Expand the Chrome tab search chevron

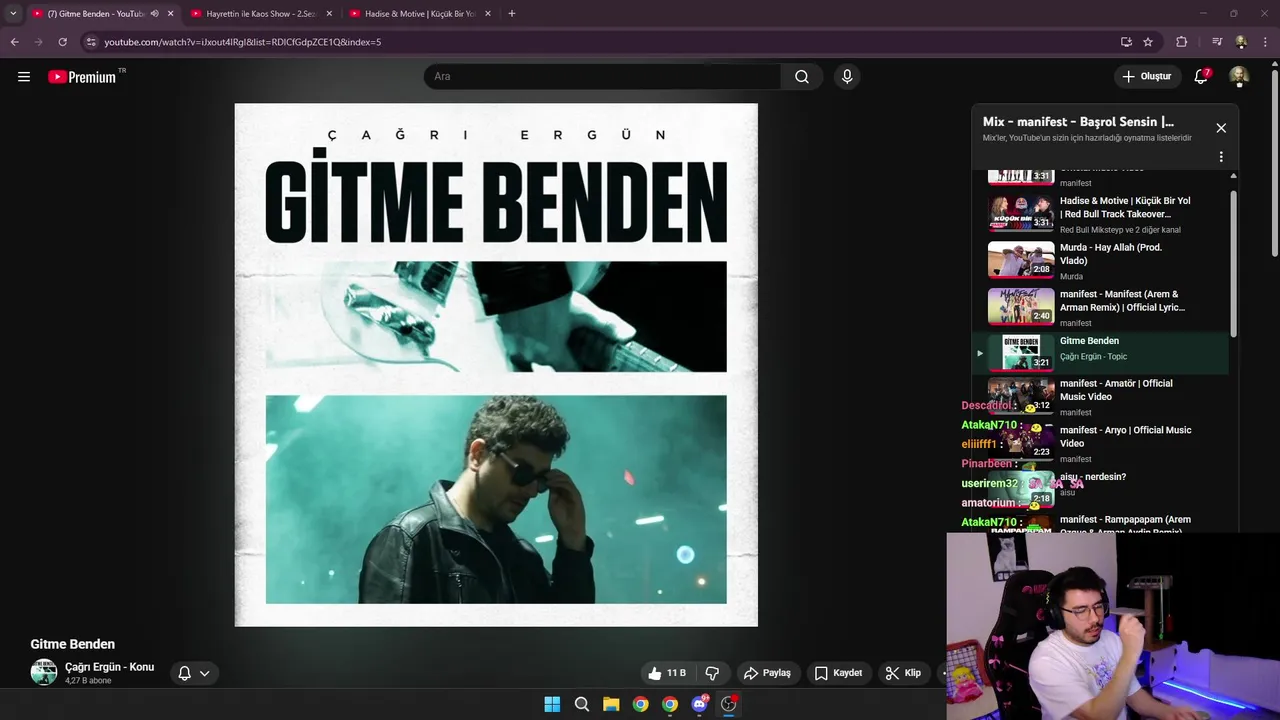[x=13, y=14]
